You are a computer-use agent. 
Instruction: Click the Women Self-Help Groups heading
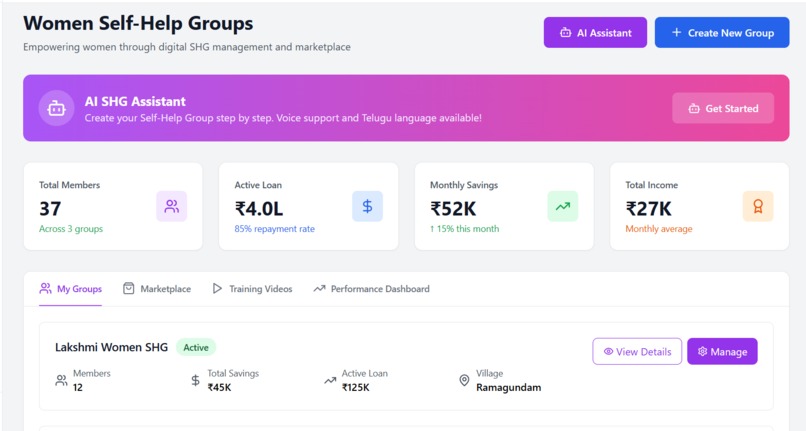[138, 24]
